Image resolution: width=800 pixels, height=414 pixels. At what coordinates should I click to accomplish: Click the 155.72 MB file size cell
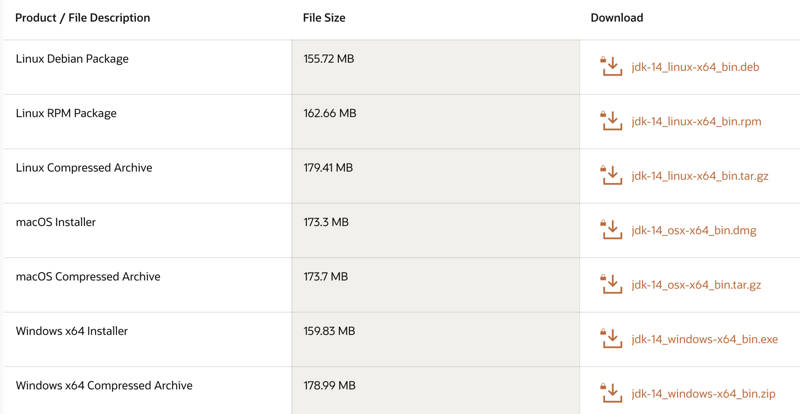pyautogui.click(x=329, y=59)
